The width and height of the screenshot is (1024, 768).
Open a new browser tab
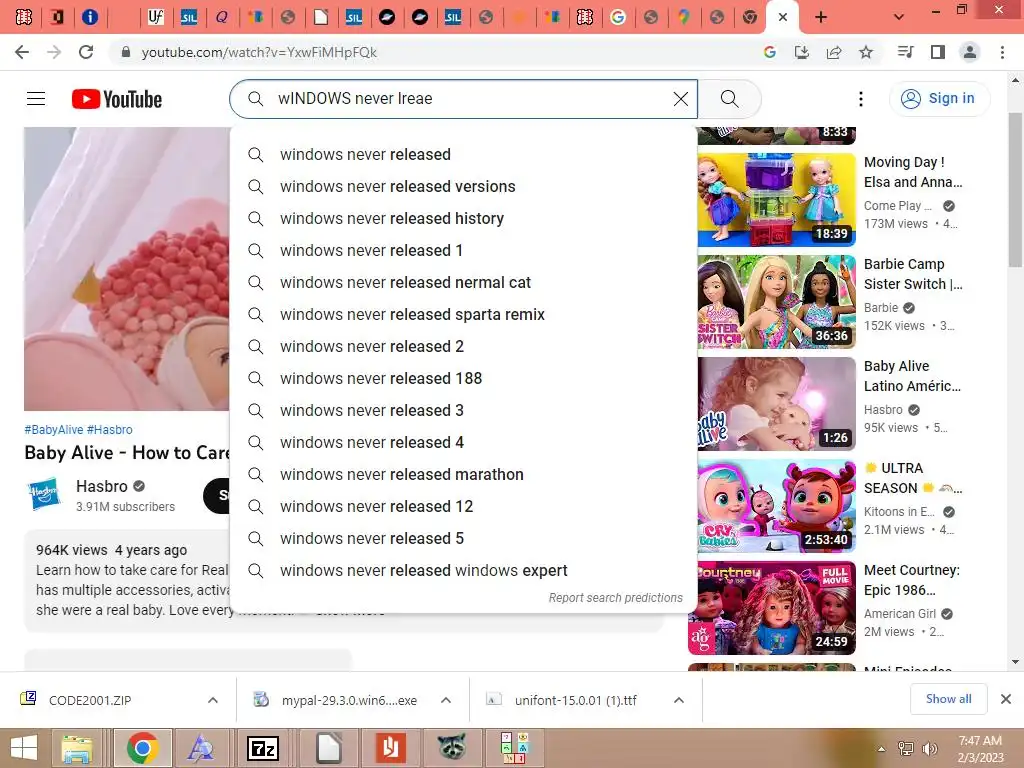pos(821,17)
